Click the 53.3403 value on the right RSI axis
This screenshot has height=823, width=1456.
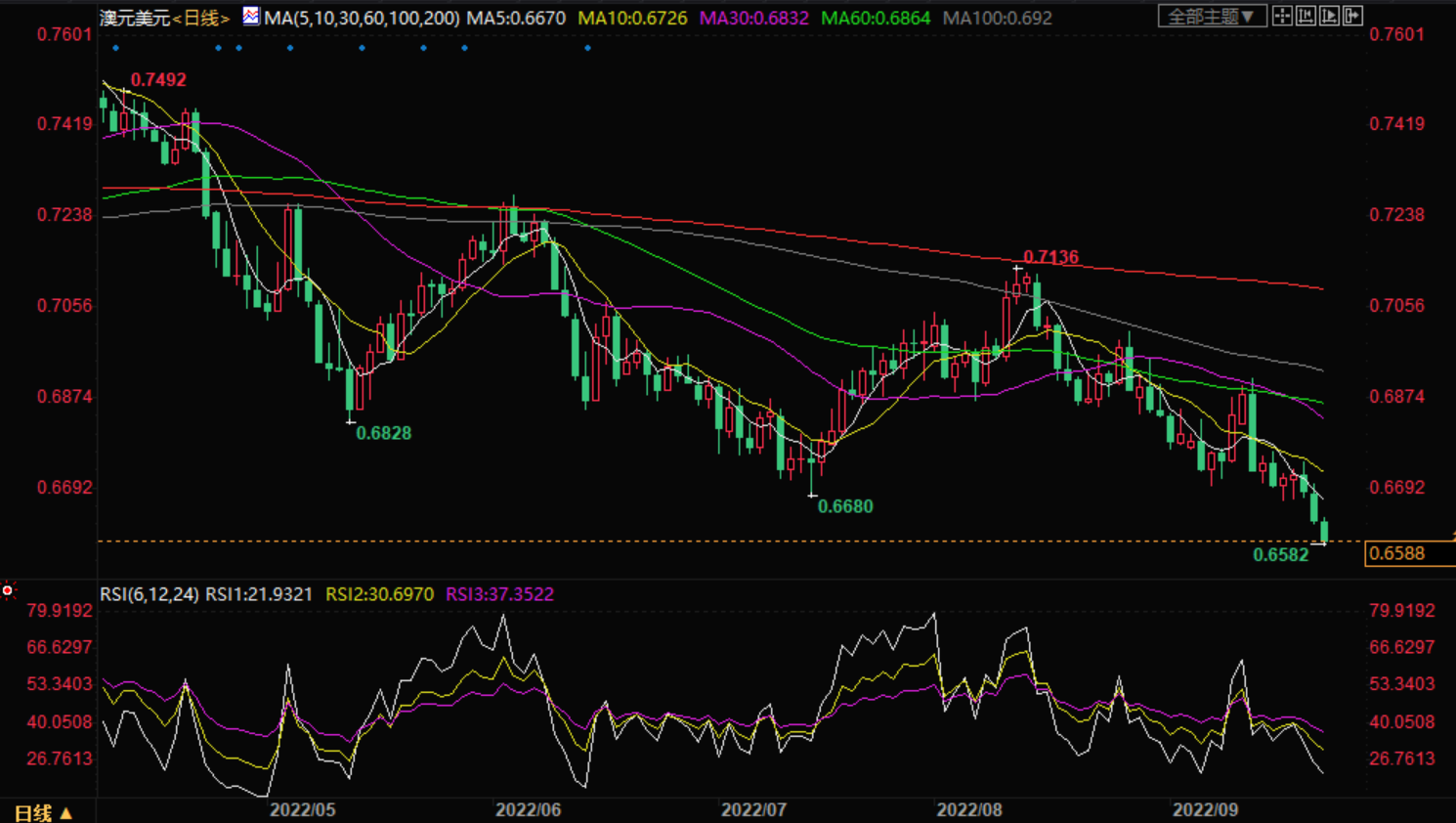(1402, 684)
